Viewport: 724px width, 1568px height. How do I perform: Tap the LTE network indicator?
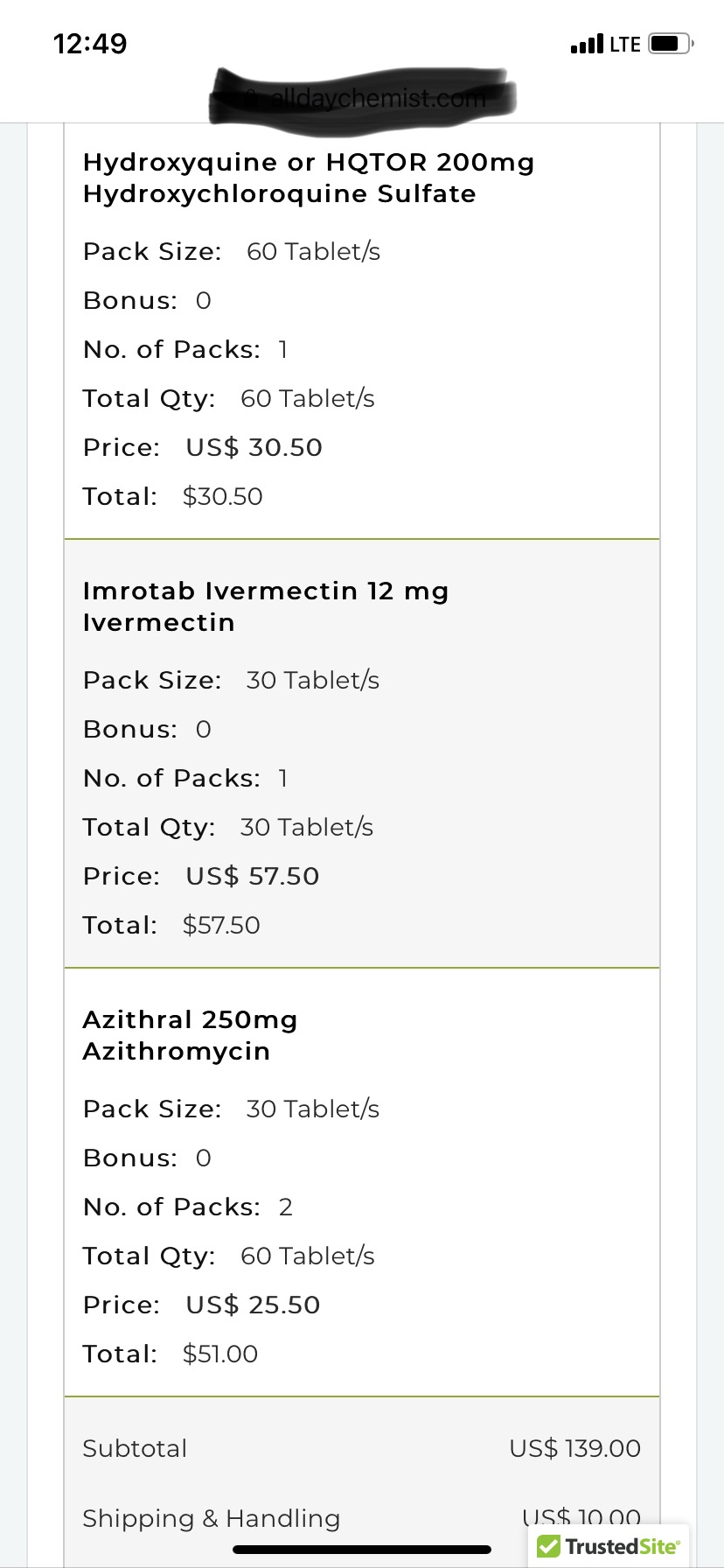point(625,44)
